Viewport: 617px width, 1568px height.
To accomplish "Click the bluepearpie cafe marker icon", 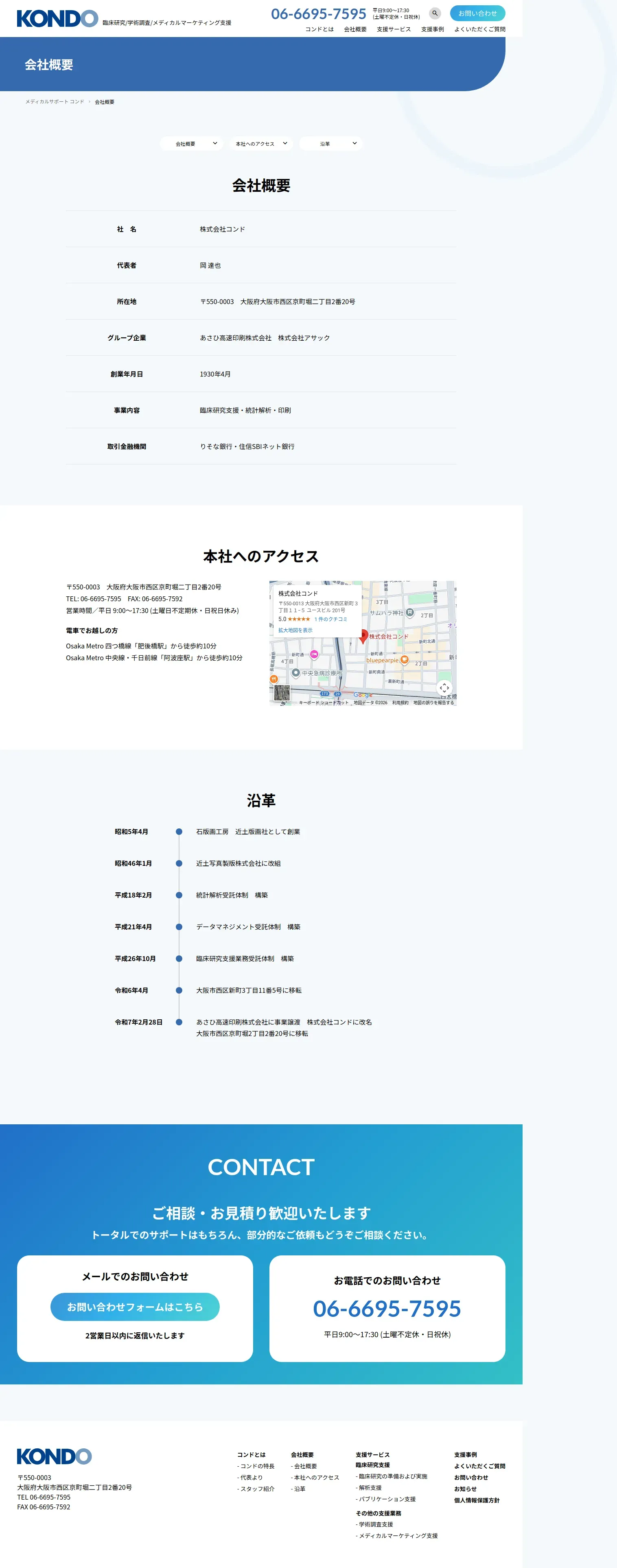I will (404, 660).
